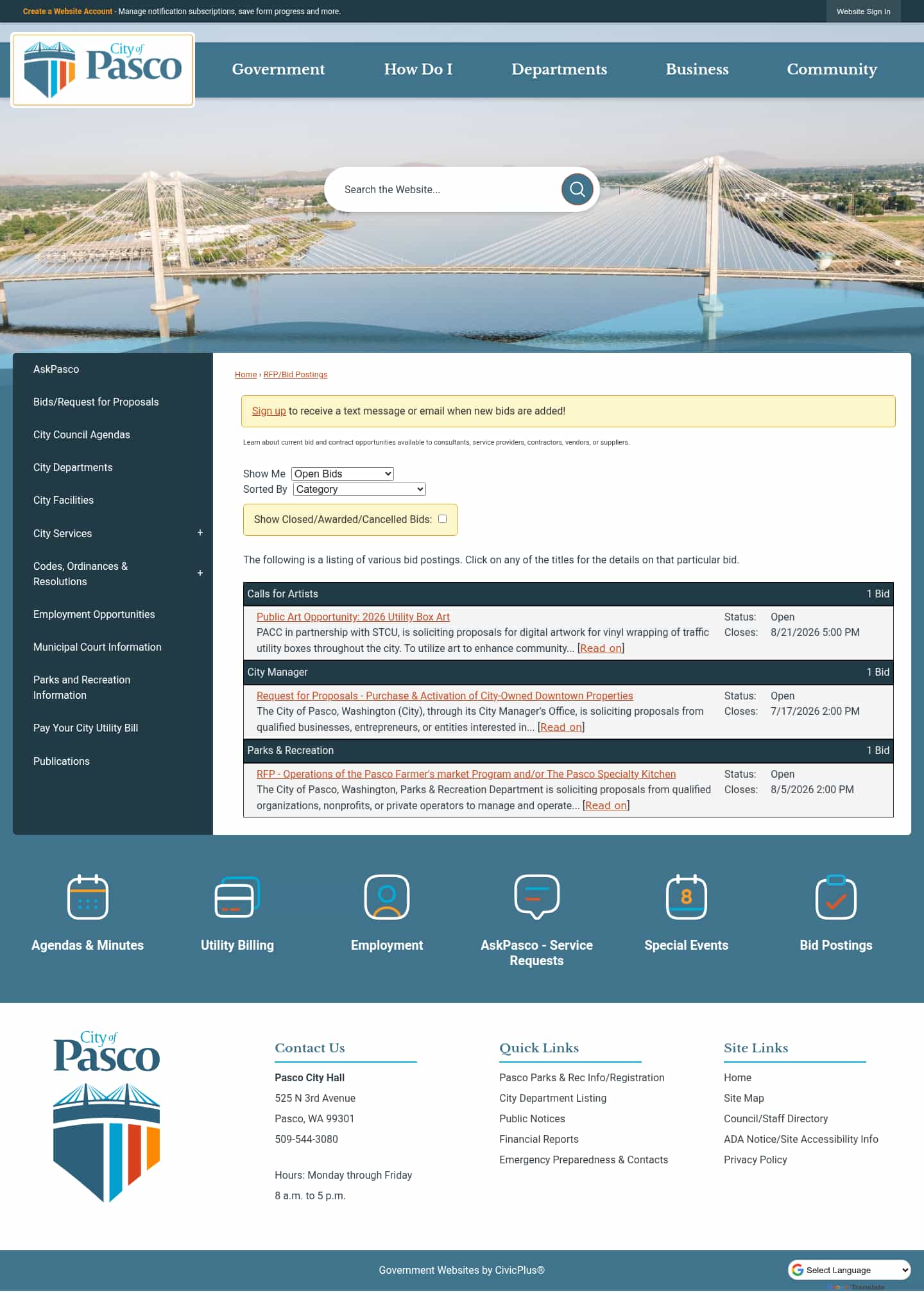This screenshot has height=1293, width=924.
Task: Open the Special Events calendar icon
Action: [x=687, y=897]
